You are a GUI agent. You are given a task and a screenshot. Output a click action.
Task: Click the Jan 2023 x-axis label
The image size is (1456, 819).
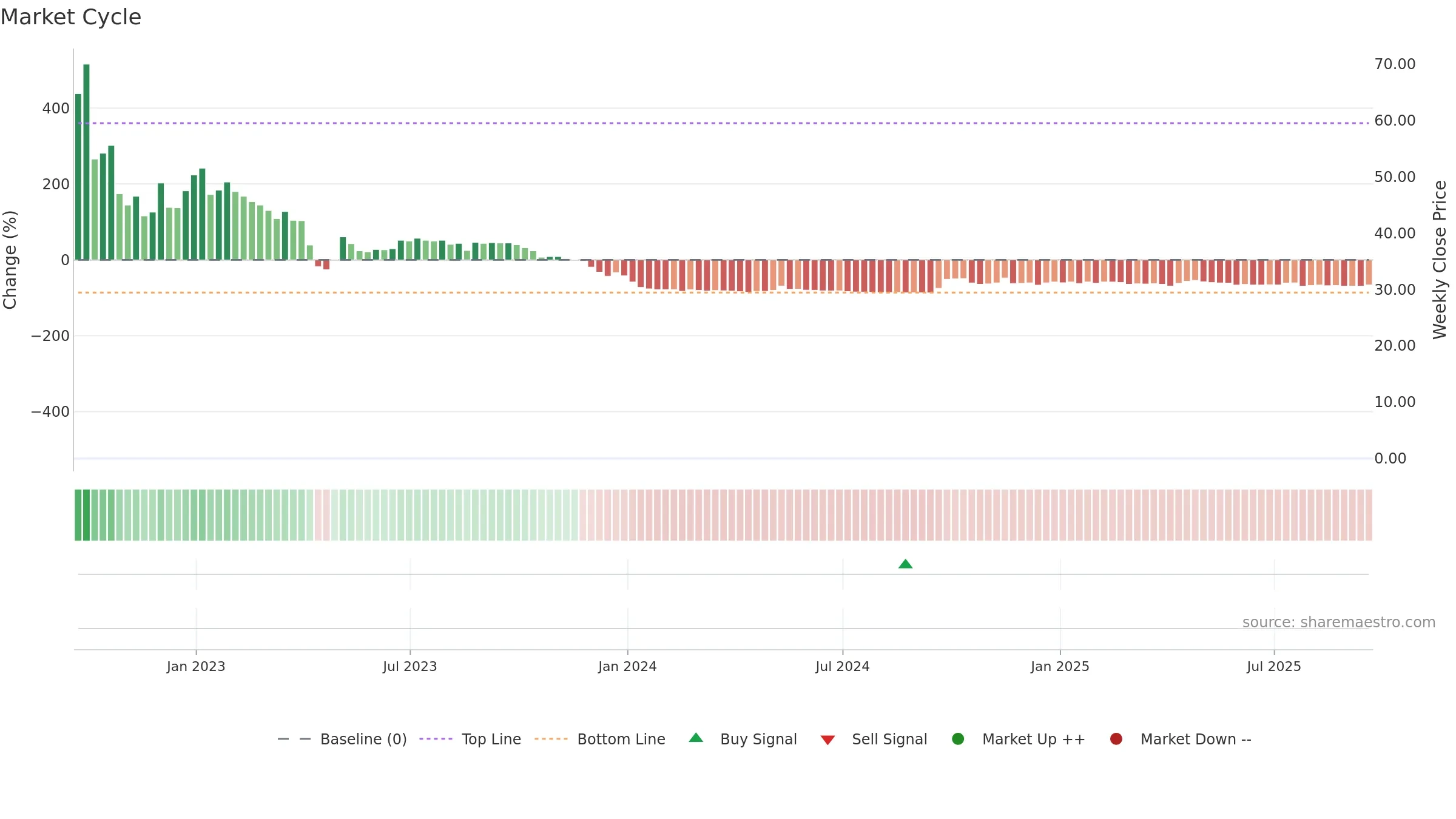click(x=196, y=667)
